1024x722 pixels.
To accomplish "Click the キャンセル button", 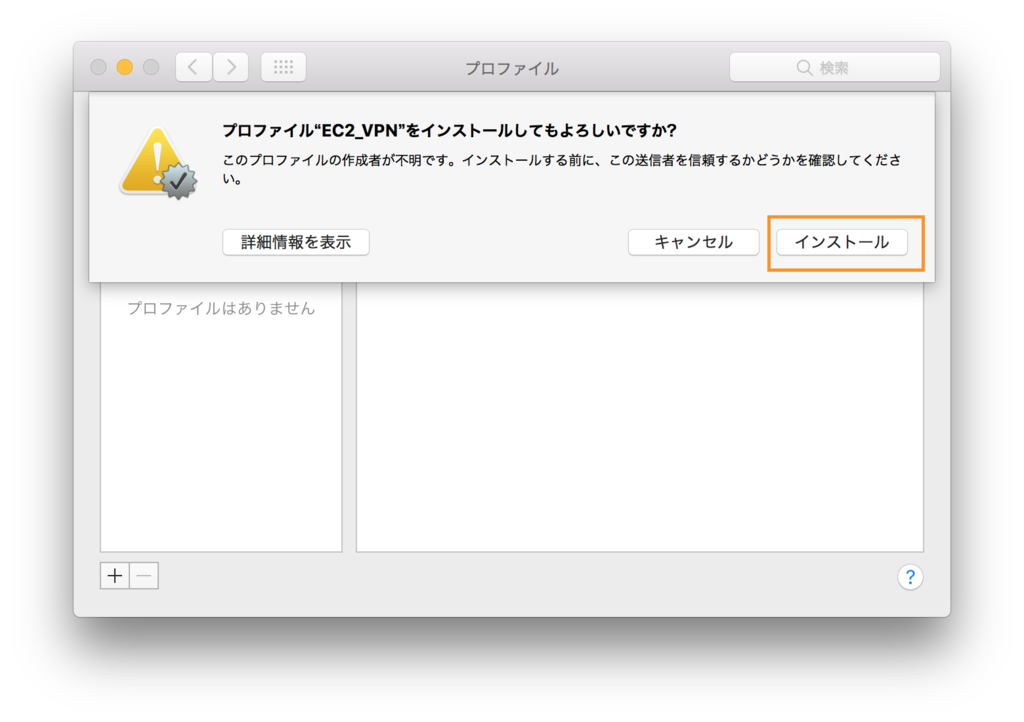I will coord(694,242).
